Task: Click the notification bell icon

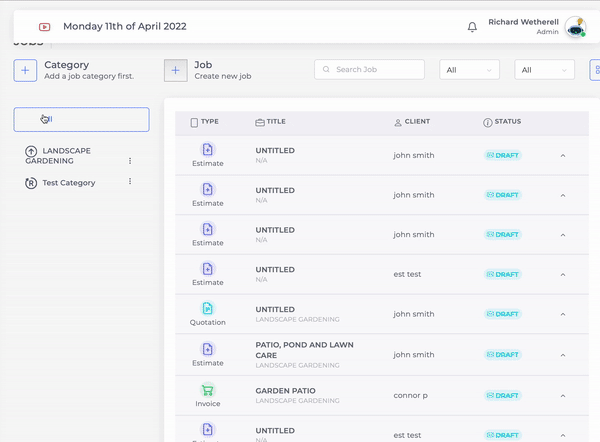Action: [x=472, y=27]
